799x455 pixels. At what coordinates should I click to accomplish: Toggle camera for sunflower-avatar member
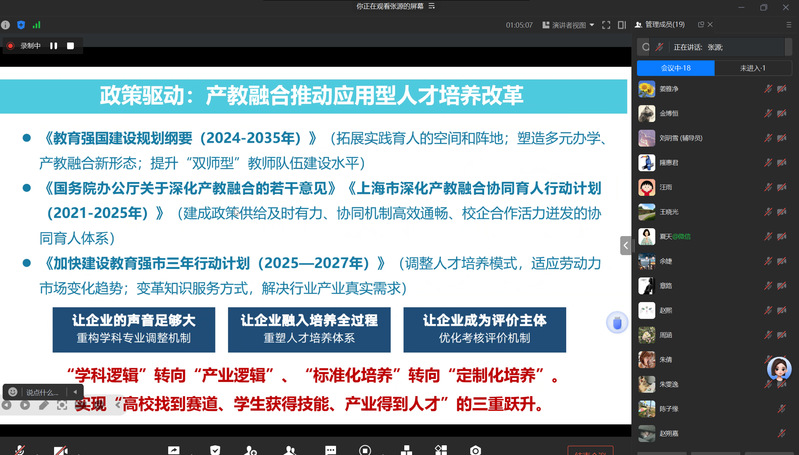point(782,89)
